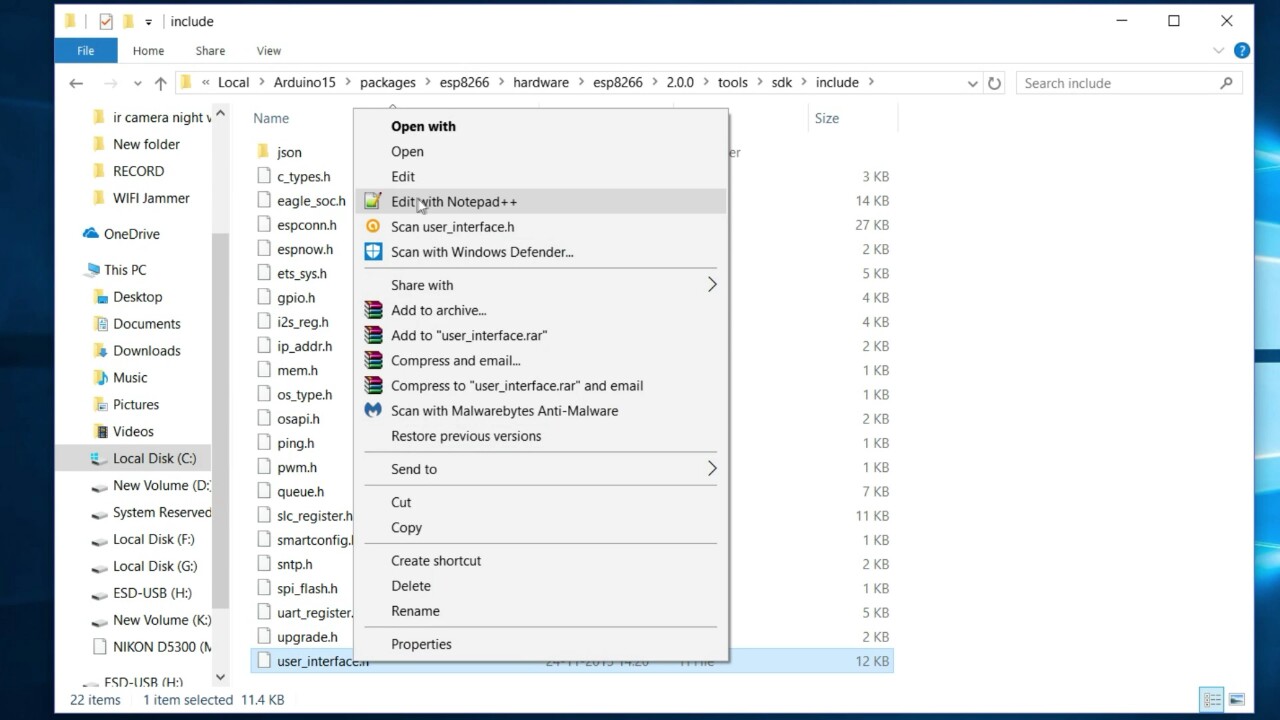The image size is (1280, 720).
Task: Open the WIFI Jammer folder in the sidebar
Action: pyautogui.click(x=151, y=198)
